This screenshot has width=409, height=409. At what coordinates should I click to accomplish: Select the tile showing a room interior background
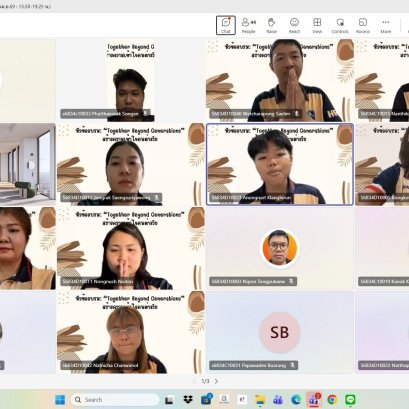tap(28, 164)
